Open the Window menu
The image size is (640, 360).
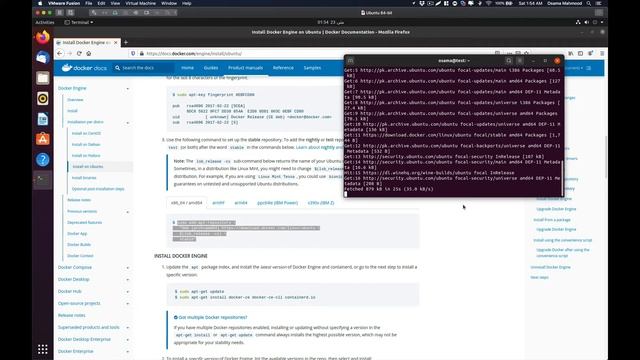pos(169,3)
